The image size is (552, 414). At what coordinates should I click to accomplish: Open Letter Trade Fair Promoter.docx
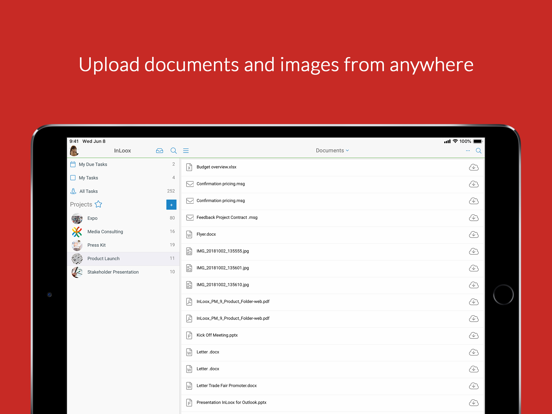[333, 386]
